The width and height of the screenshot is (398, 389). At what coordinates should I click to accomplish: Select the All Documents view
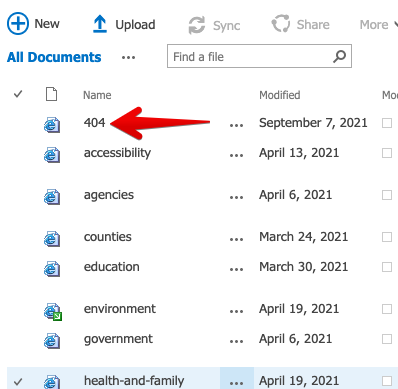54,57
